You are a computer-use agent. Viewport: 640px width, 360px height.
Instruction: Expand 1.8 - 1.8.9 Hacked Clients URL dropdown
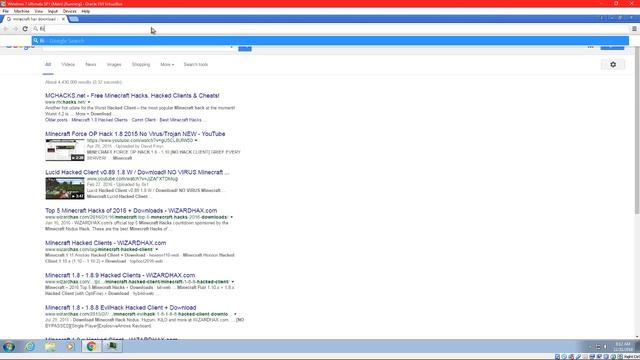[233, 282]
